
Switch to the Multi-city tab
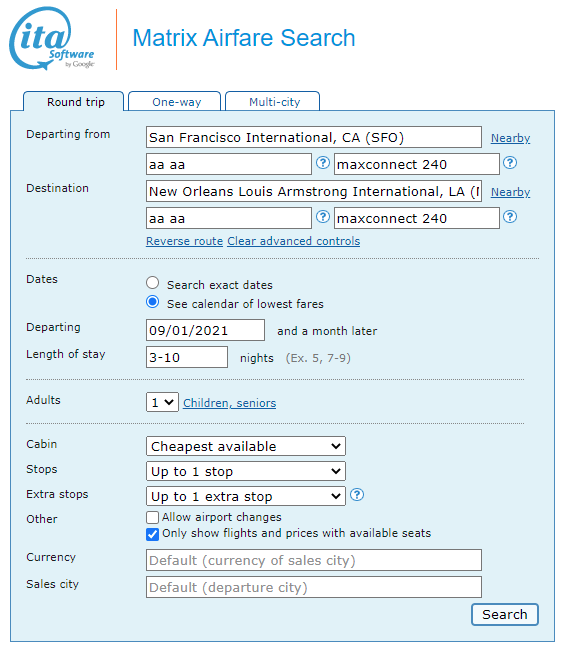(x=273, y=102)
